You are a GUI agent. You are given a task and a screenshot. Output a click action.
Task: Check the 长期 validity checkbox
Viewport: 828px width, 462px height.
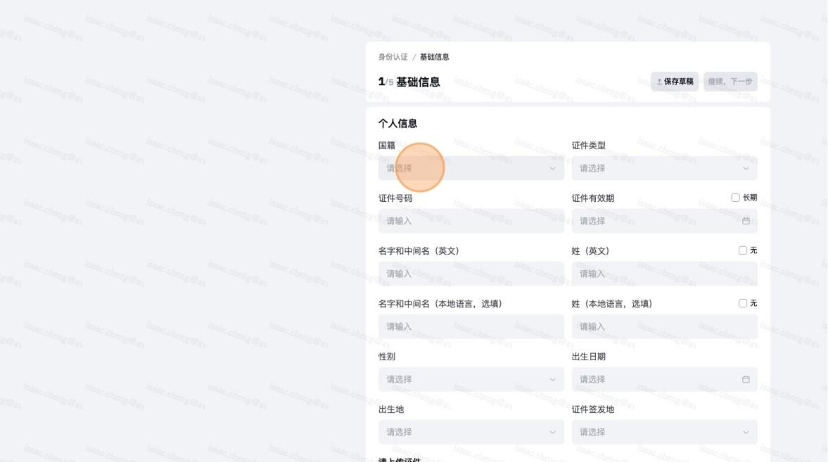pyautogui.click(x=735, y=198)
